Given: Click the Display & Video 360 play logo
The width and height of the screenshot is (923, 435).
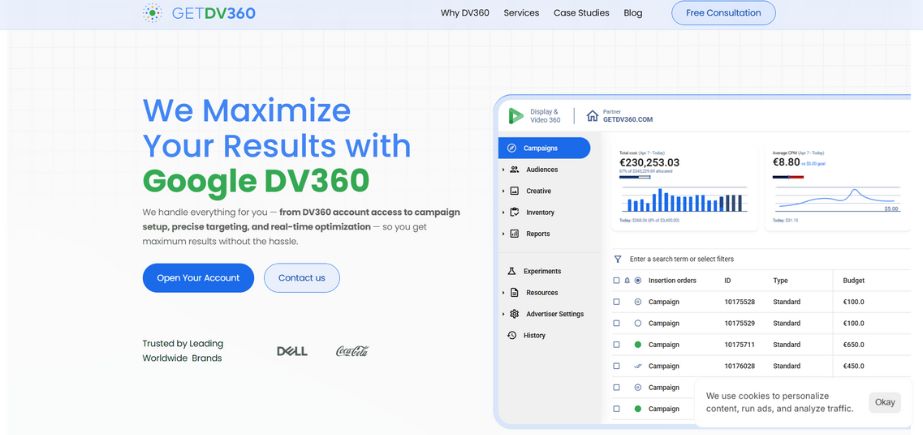Looking at the screenshot, I should click(515, 116).
